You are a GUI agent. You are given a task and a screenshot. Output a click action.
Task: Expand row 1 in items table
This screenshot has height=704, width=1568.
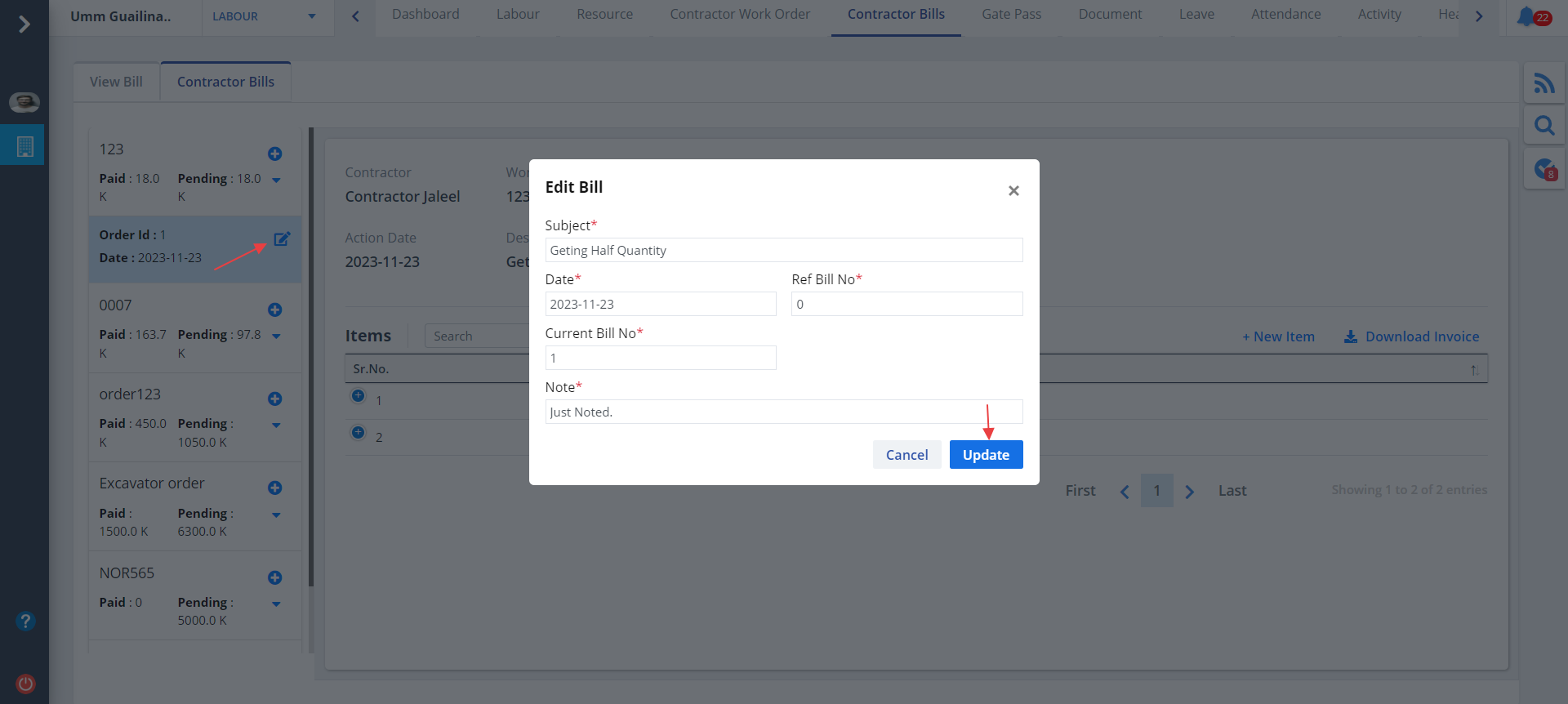pyautogui.click(x=358, y=396)
